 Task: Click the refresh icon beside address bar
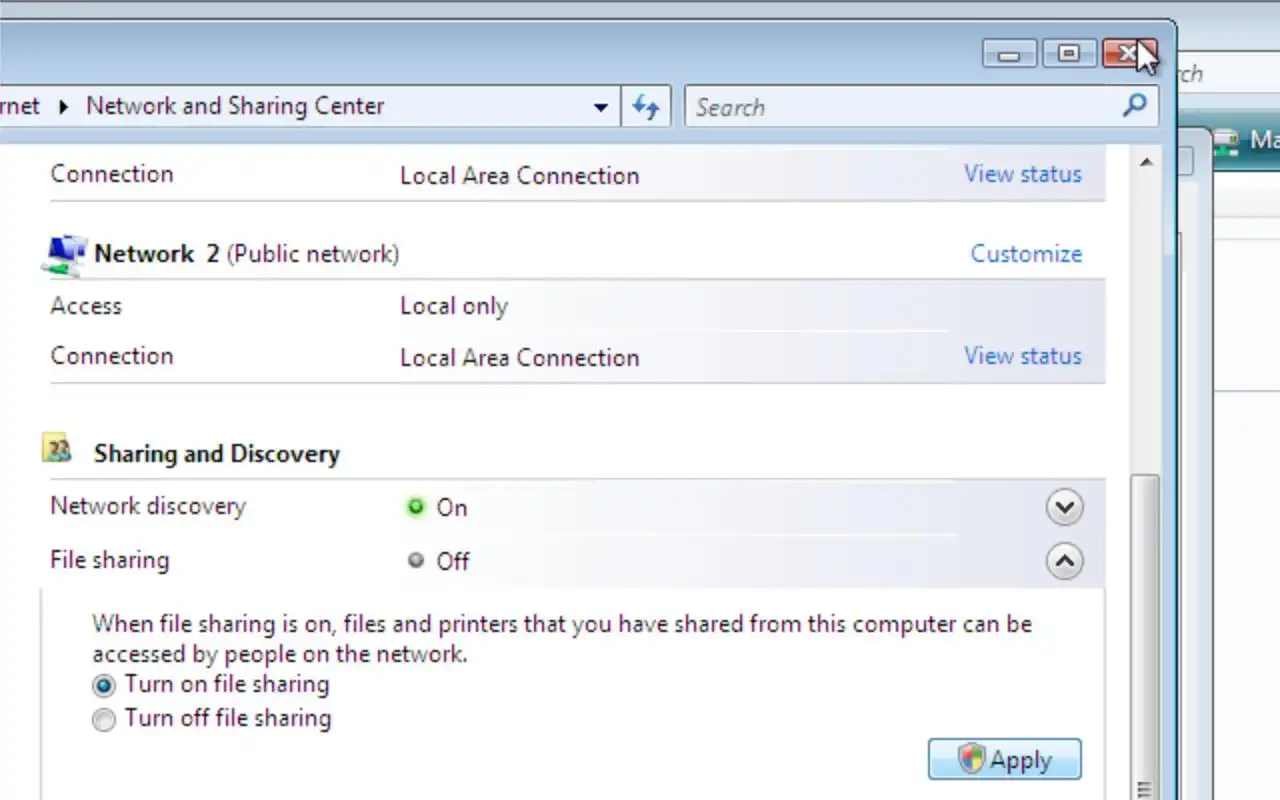point(645,107)
